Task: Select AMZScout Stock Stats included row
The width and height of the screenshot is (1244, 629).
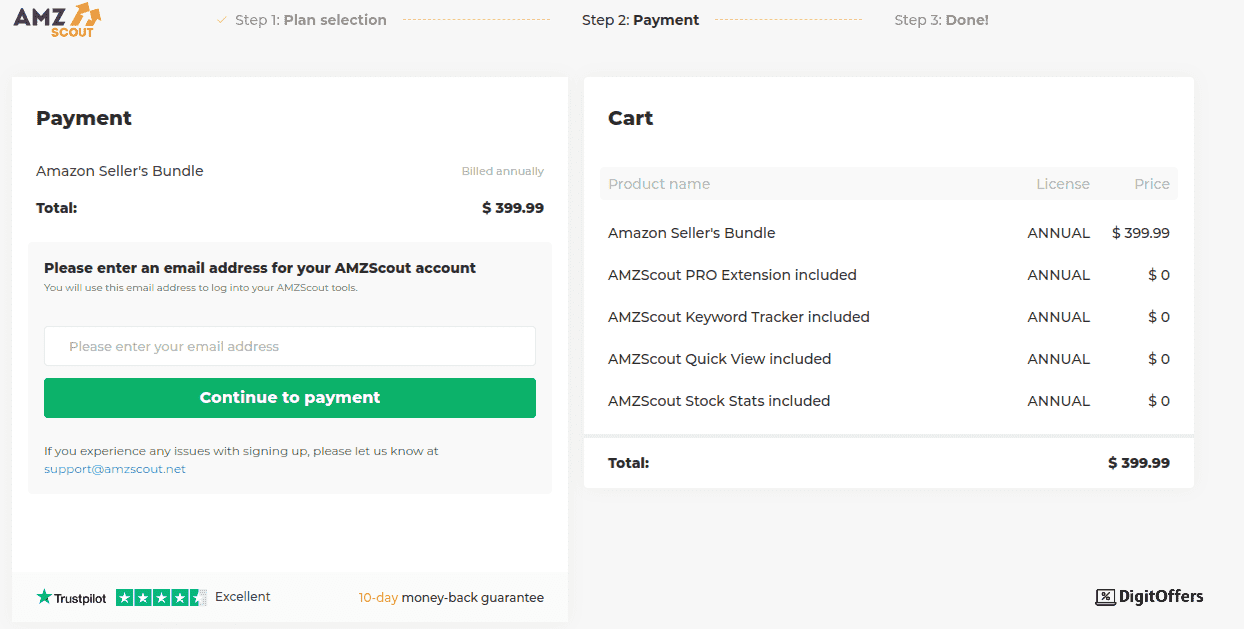Action: (x=889, y=401)
